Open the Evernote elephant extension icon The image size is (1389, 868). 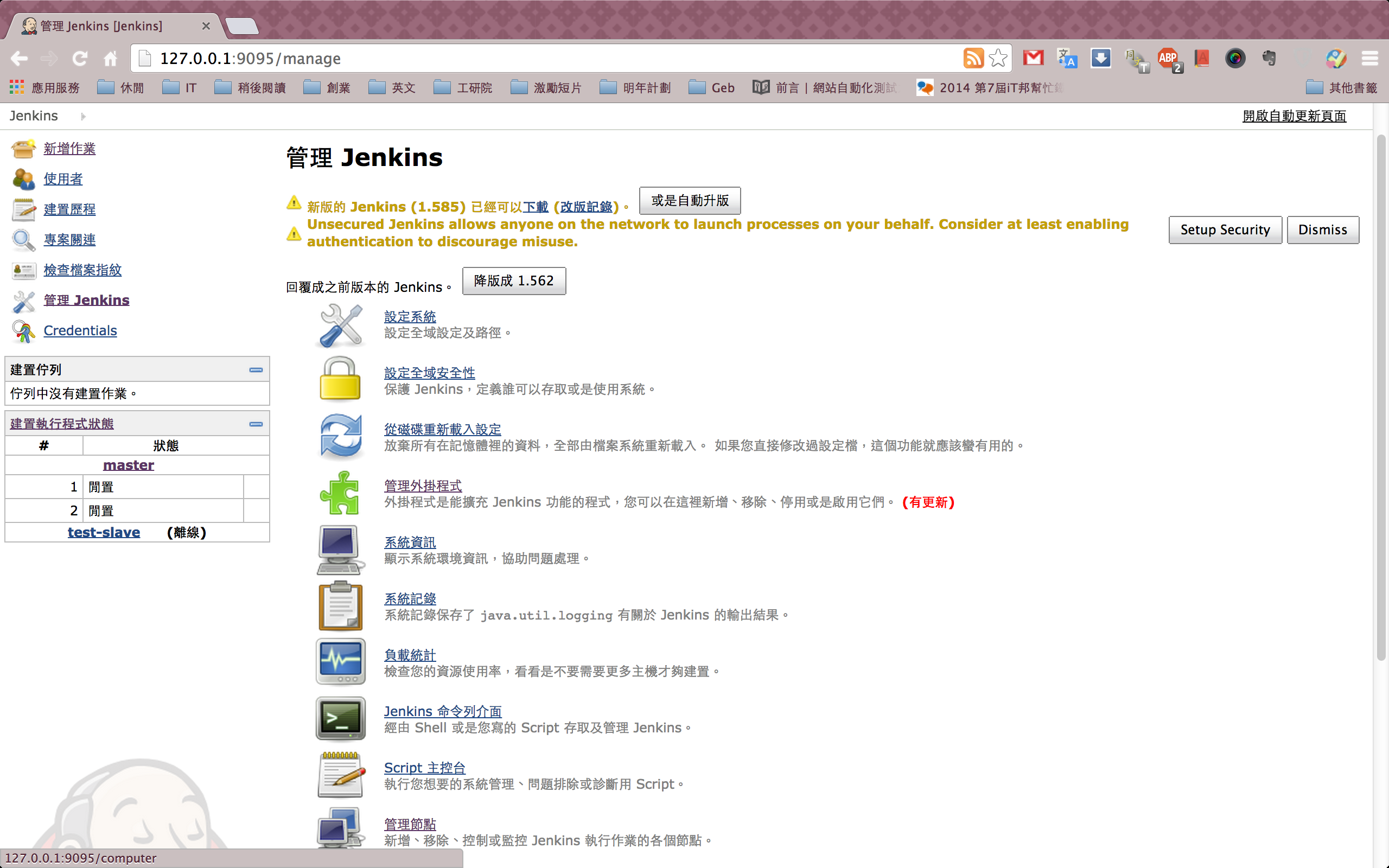point(1269,58)
